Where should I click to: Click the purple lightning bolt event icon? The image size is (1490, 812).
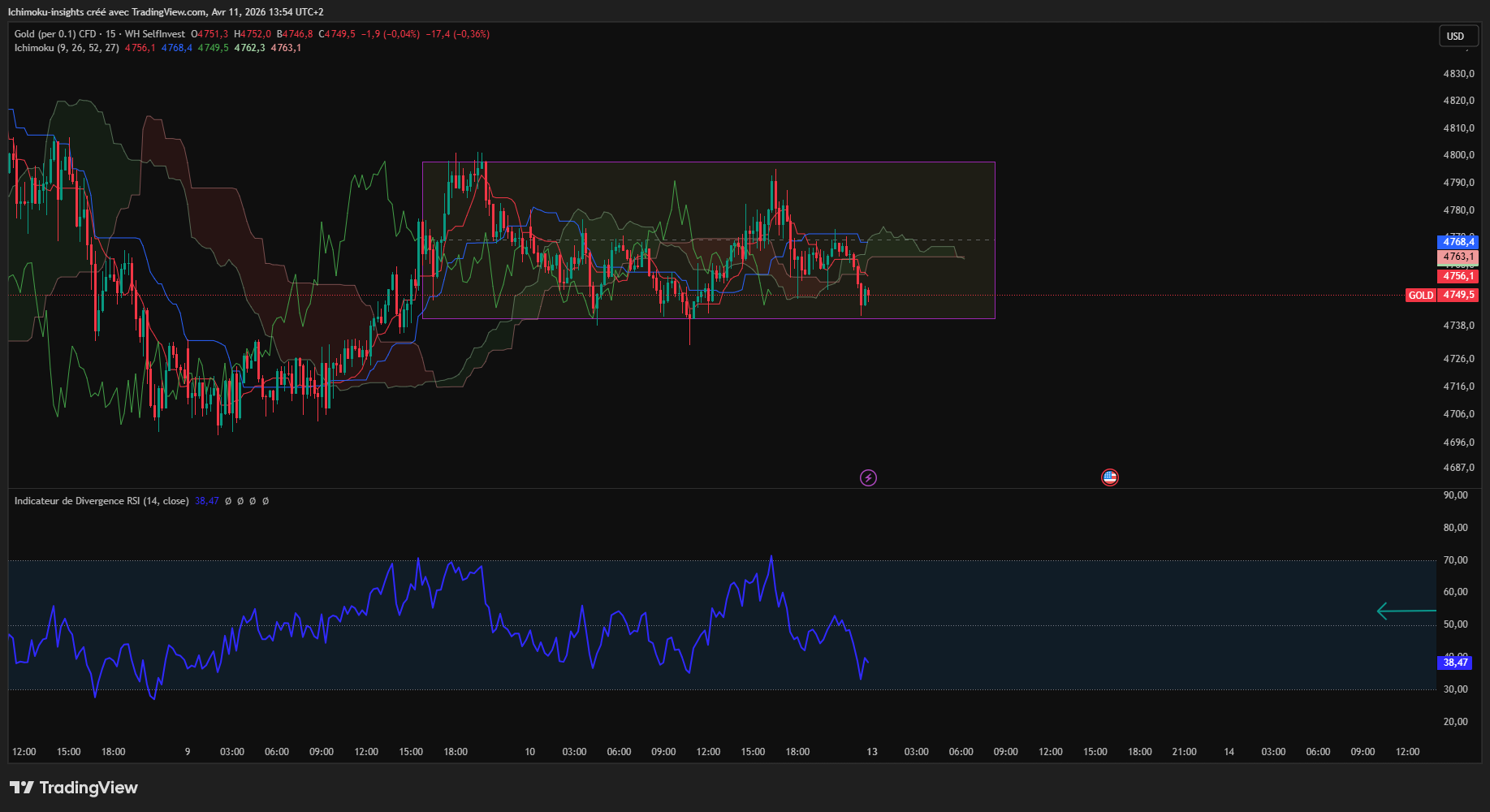(868, 477)
